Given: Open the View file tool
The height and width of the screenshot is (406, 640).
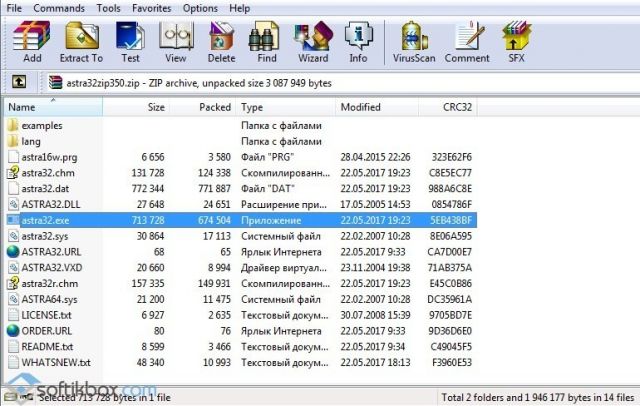Looking at the screenshot, I should tap(176, 42).
